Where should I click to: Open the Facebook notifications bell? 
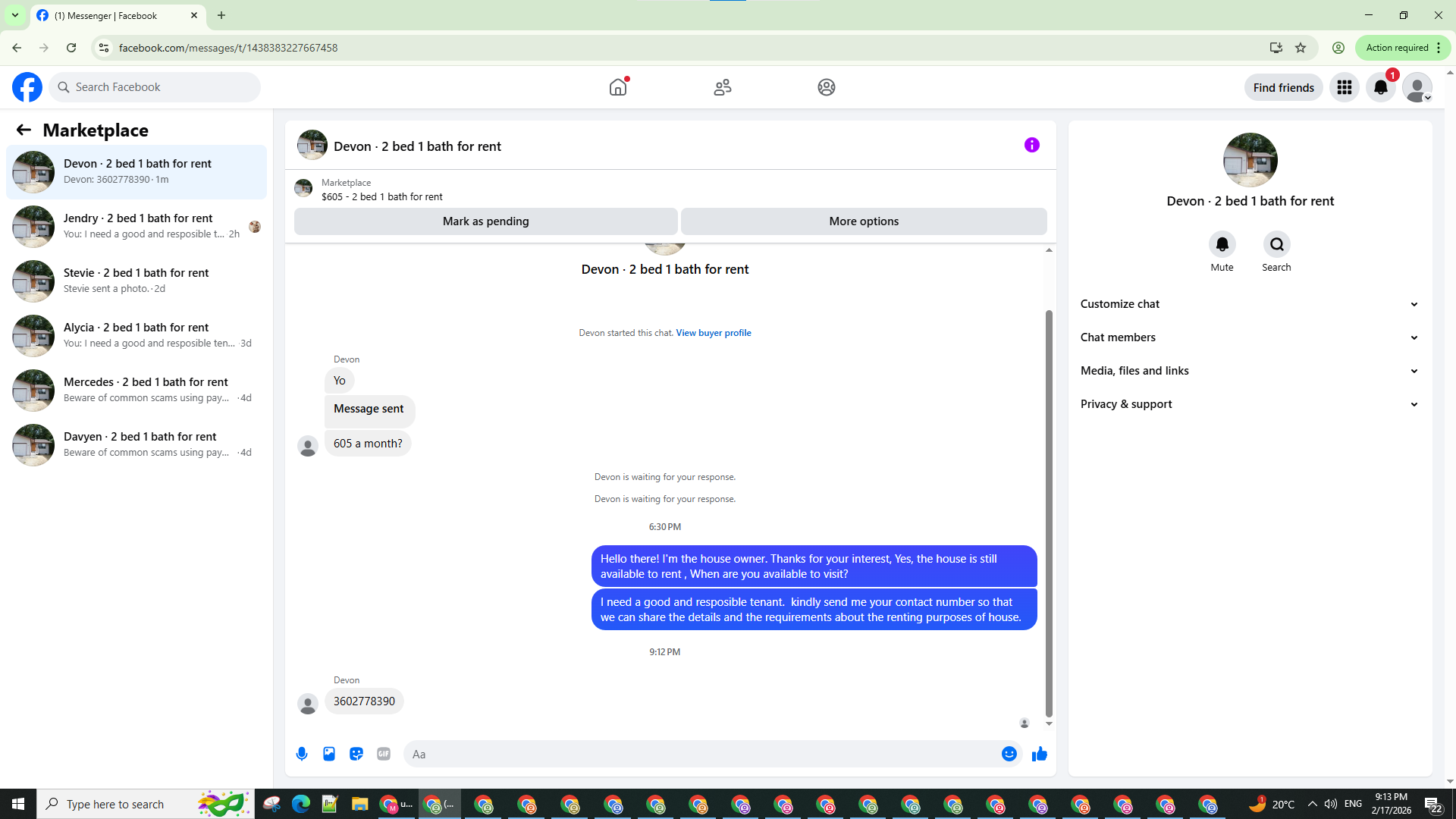tap(1380, 87)
